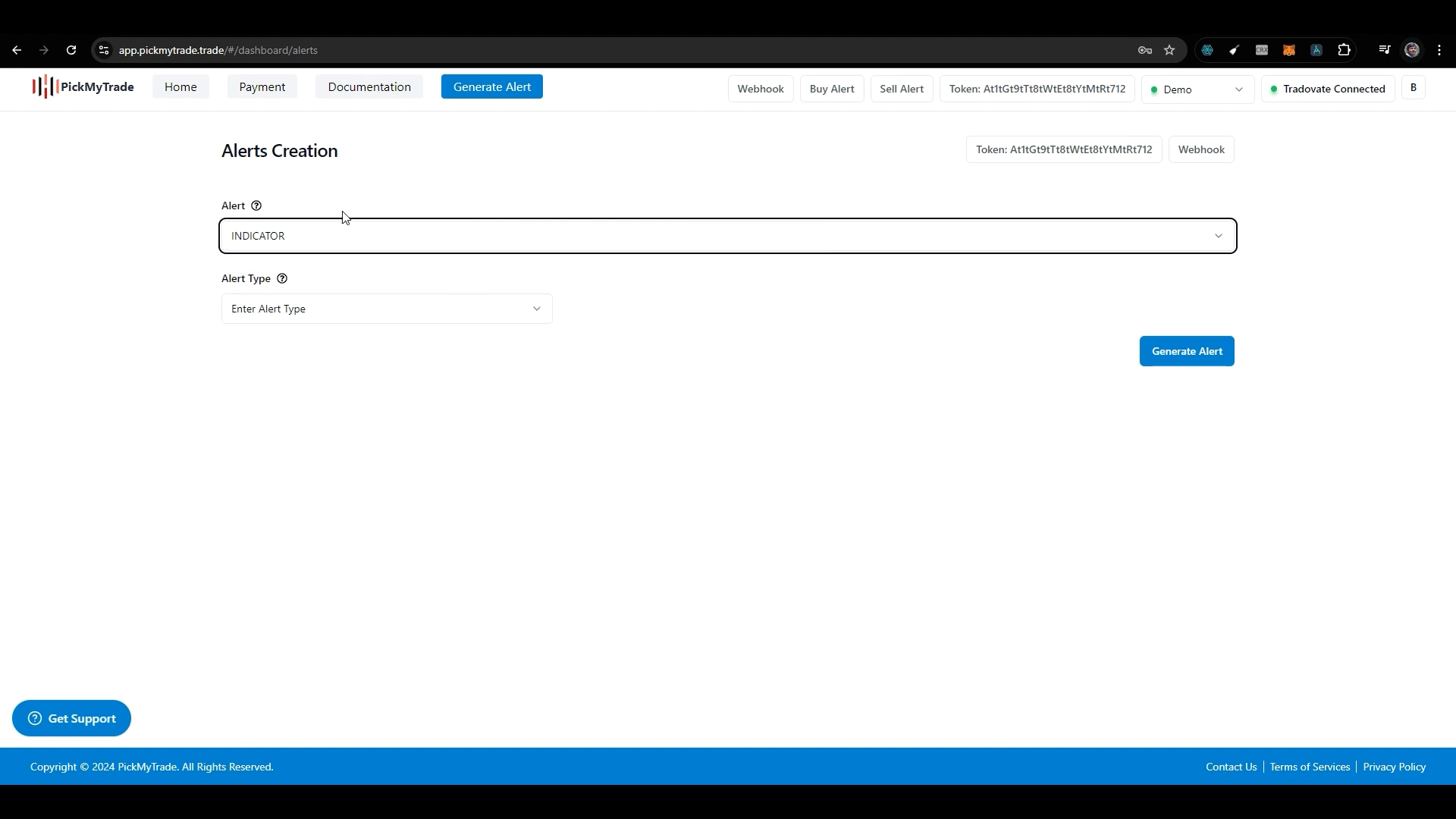
Task: Click the Contact Us footer link
Action: (1231, 766)
